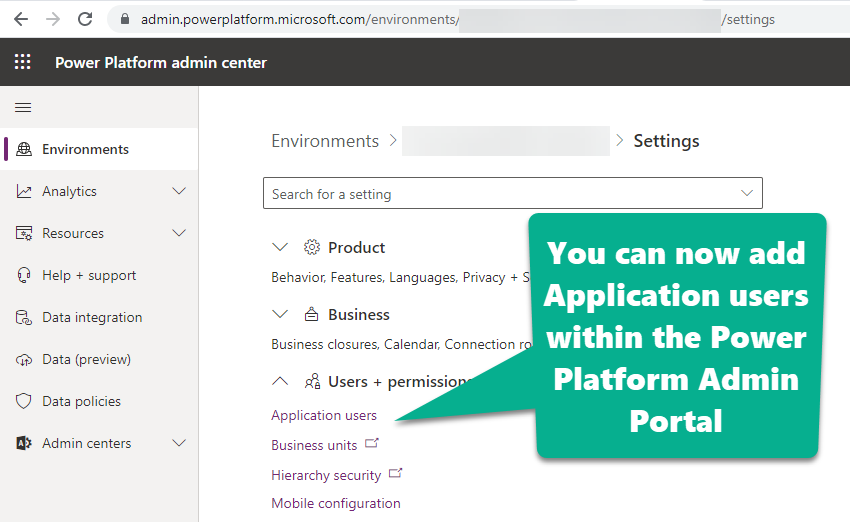Select Resources in the left navigation

click(99, 233)
